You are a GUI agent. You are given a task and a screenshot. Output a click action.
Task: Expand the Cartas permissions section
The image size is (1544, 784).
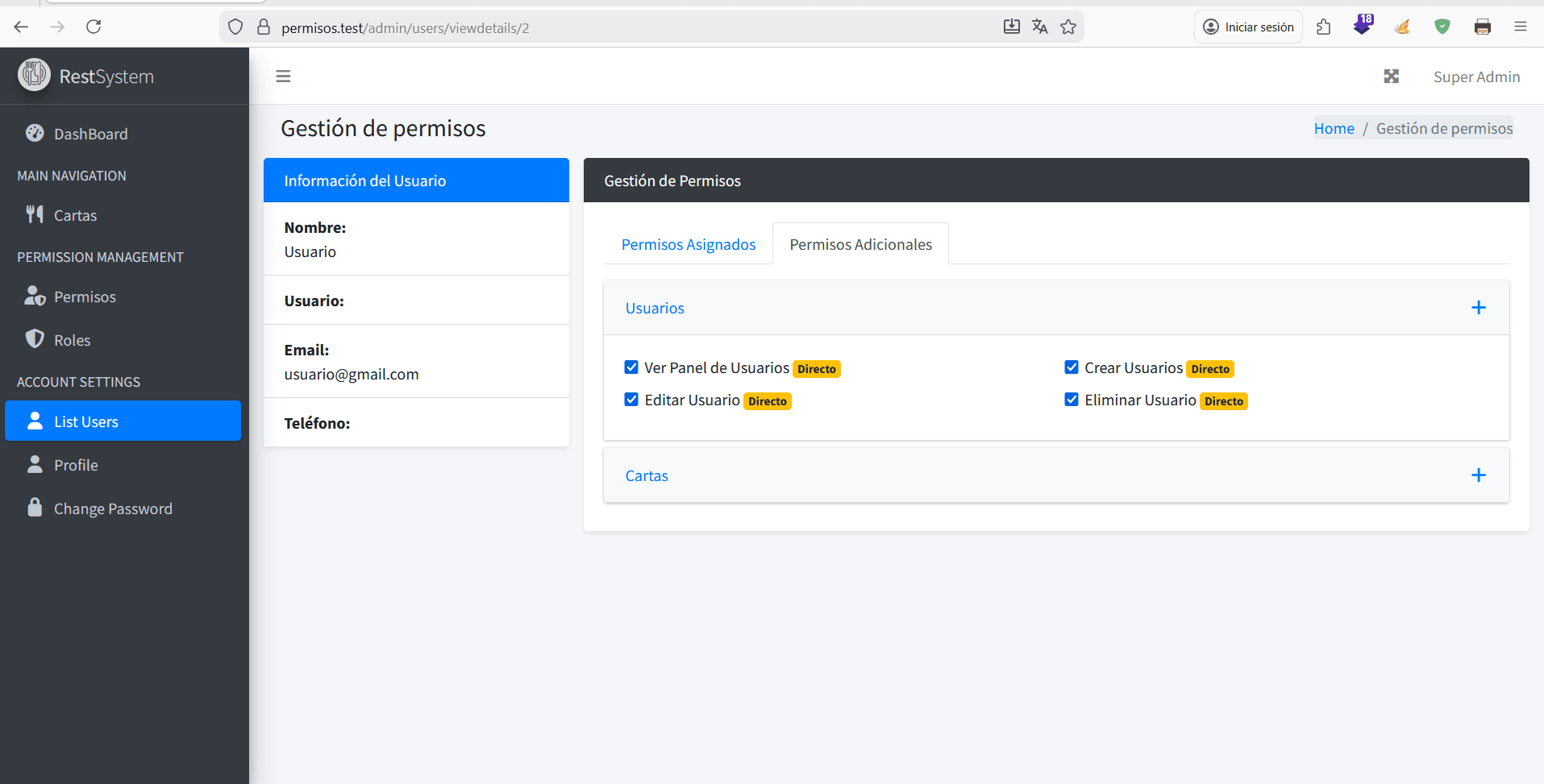point(1478,475)
